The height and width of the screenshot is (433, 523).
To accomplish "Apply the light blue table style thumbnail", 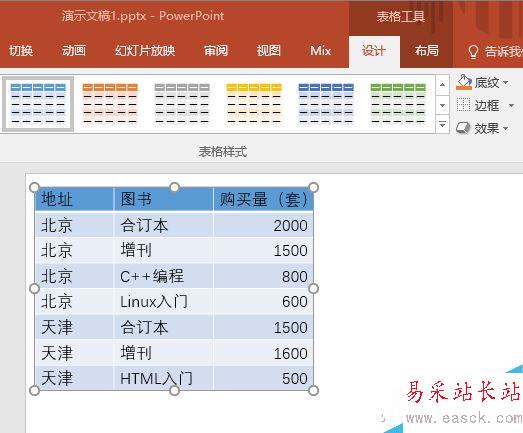I will point(38,104).
